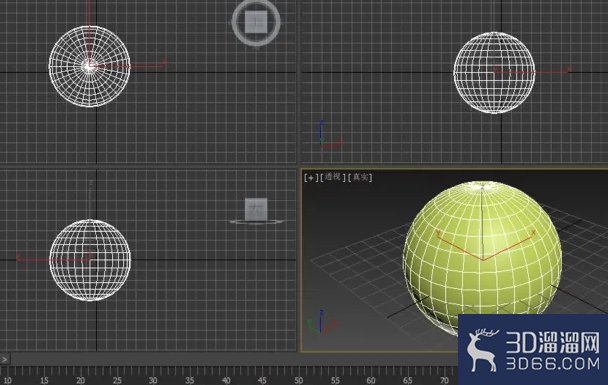
Task: Expand the timeline with the > arrow button
Action: tap(5, 359)
